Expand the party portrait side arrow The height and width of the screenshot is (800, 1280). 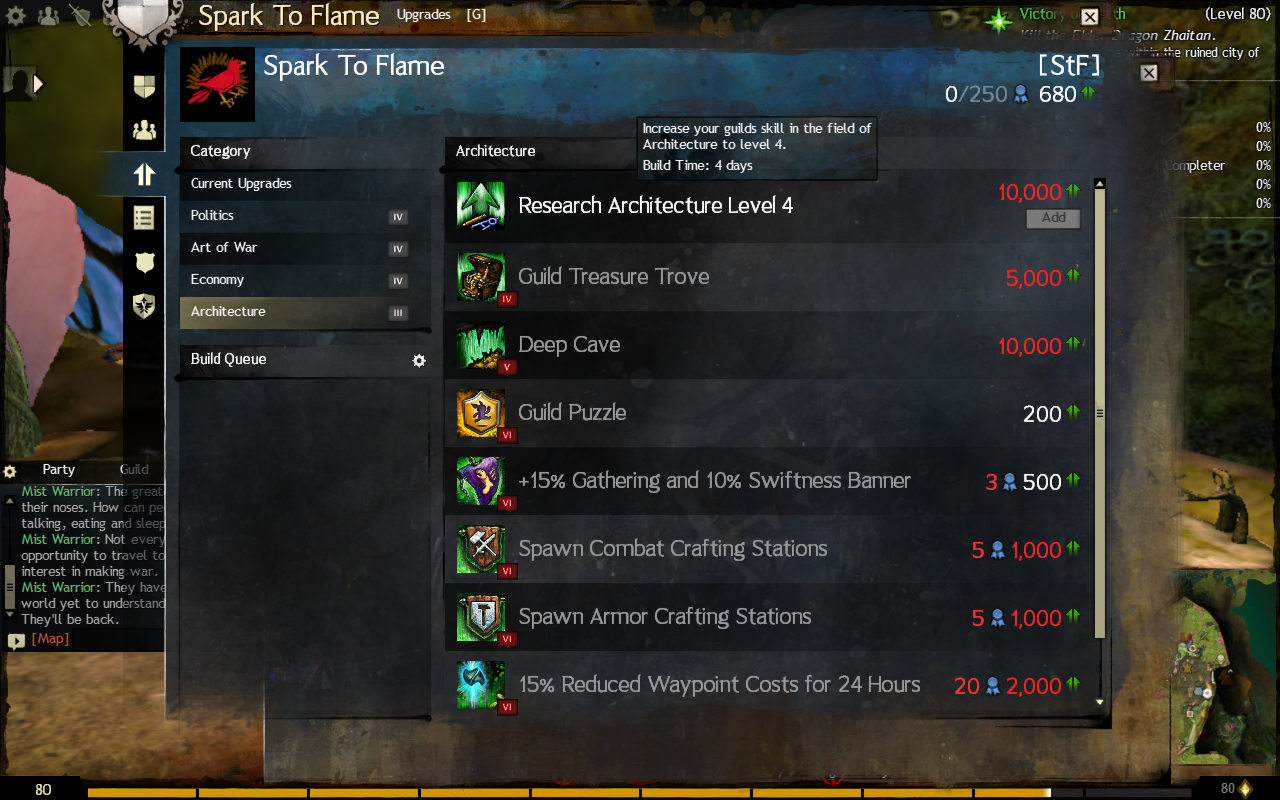(39, 84)
